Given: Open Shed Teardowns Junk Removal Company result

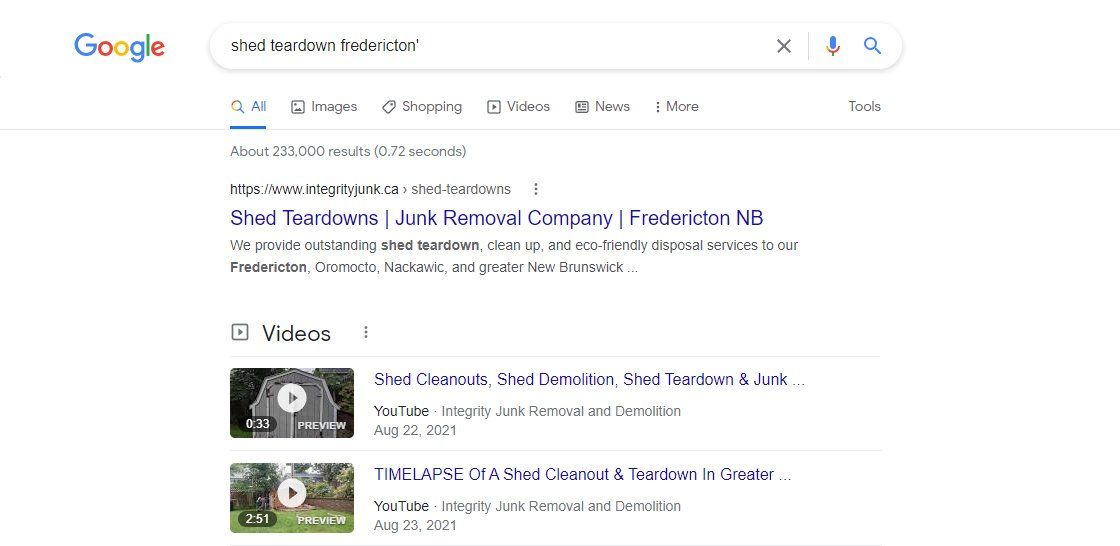Looking at the screenshot, I should pos(496,217).
